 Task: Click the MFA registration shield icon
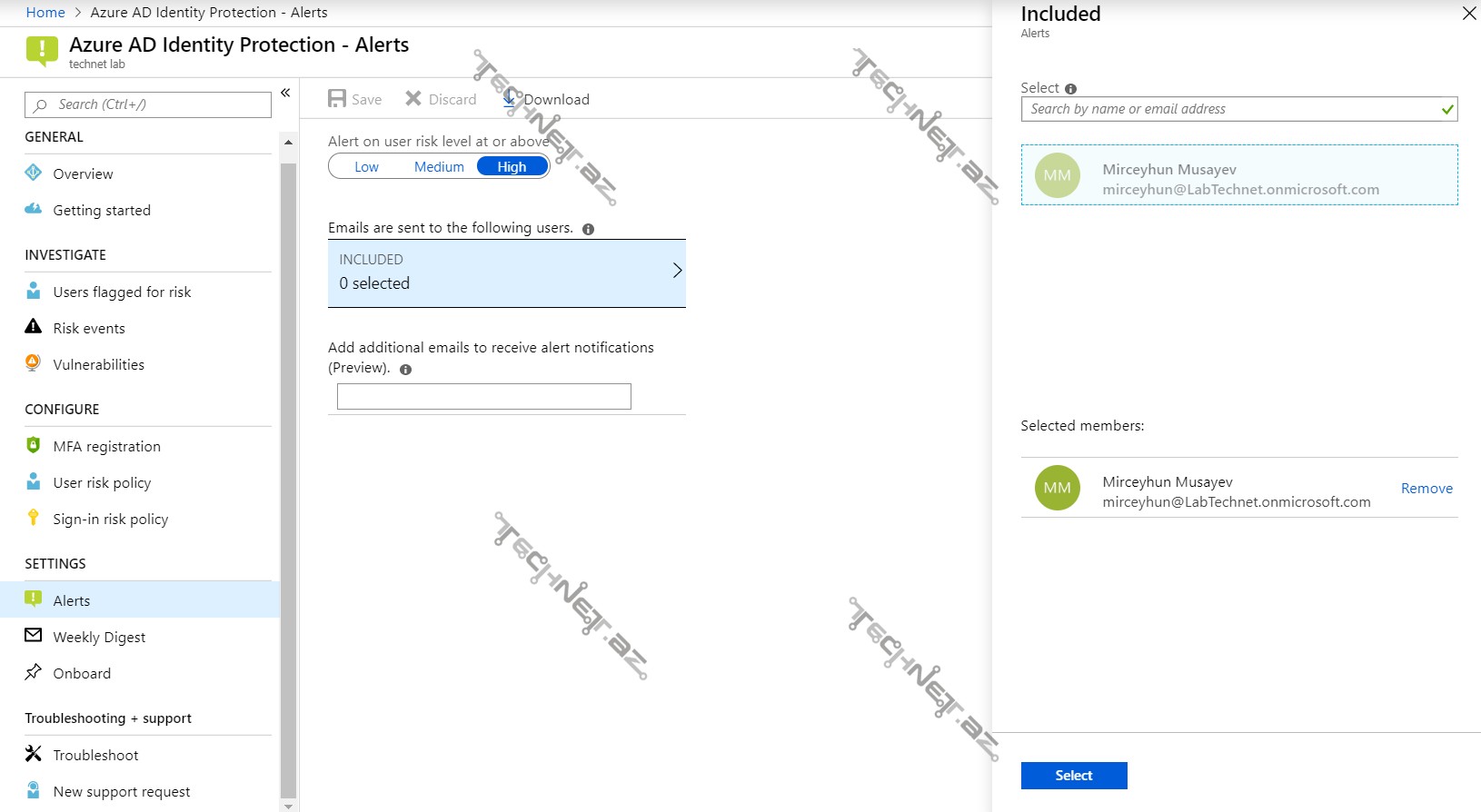(34, 445)
